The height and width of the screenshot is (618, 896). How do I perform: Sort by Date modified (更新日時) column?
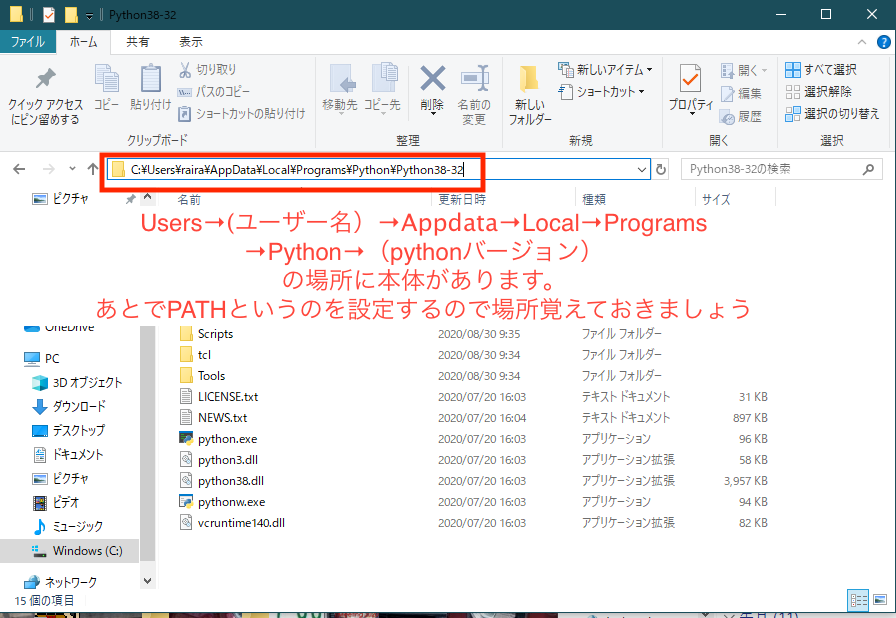[462, 199]
